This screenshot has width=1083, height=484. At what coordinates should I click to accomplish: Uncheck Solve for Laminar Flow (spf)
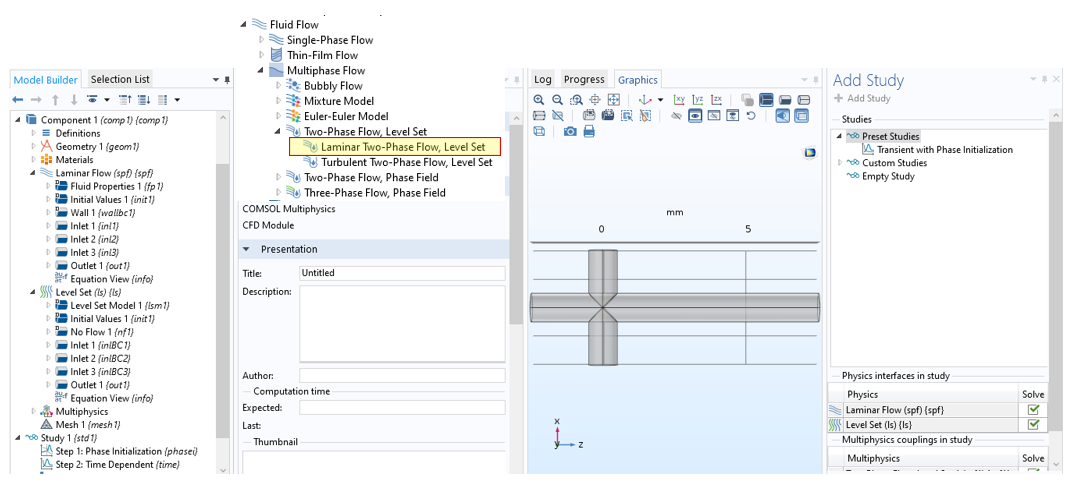pyautogui.click(x=1033, y=410)
